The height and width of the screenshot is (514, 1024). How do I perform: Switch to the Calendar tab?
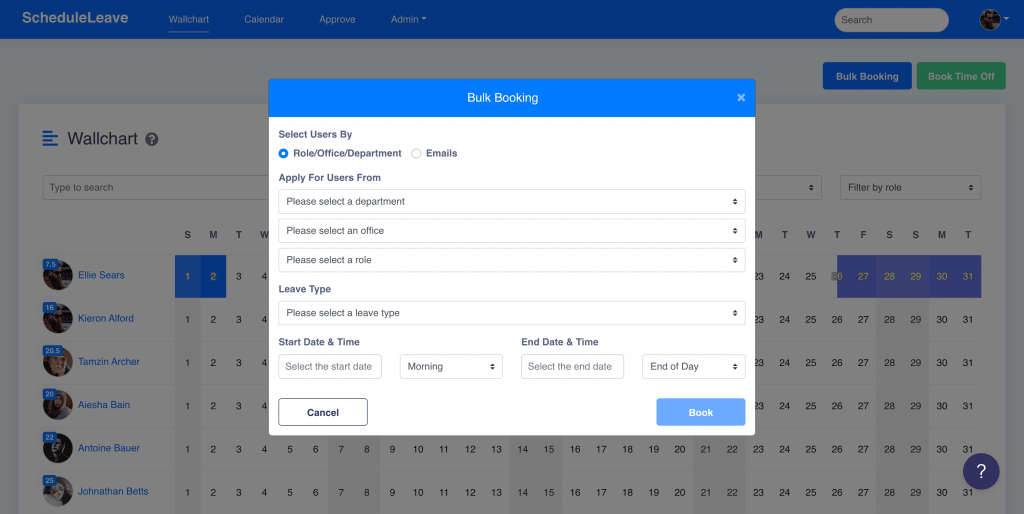coord(264,19)
